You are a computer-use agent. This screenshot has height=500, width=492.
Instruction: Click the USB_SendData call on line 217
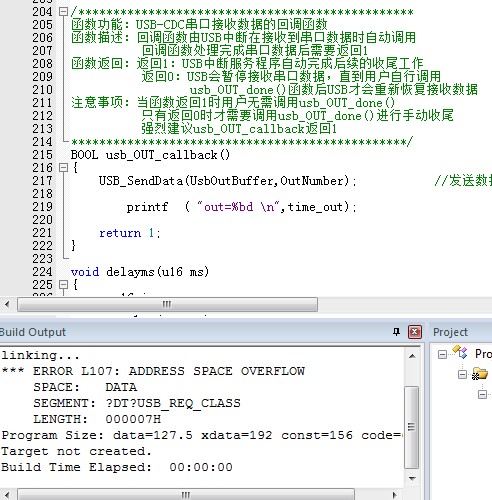[227, 181]
